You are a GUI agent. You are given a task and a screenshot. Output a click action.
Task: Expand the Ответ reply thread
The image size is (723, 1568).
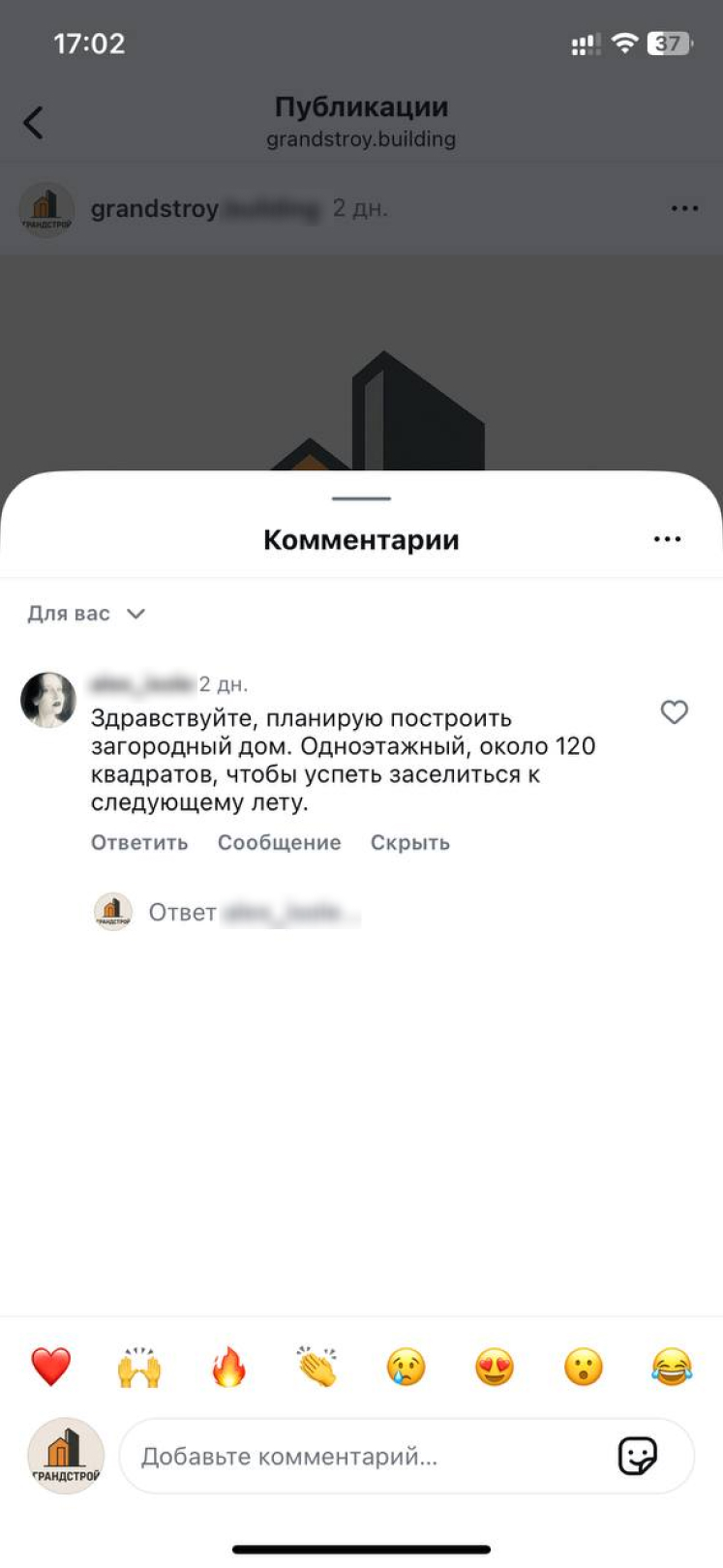226,912
